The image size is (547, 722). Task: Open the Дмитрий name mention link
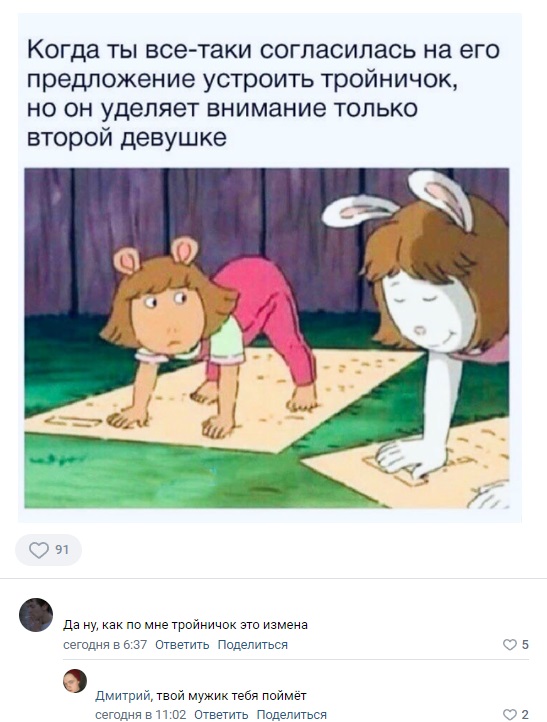tap(123, 695)
